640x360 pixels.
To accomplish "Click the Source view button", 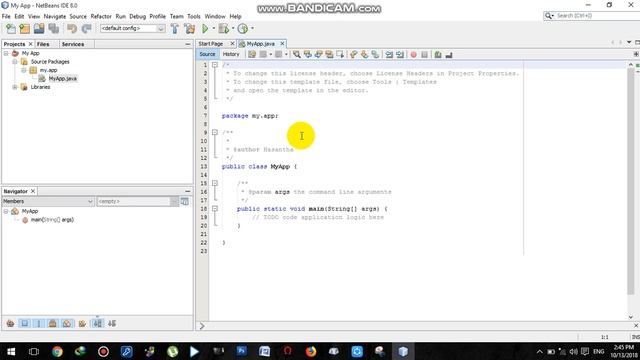I will pos(207,54).
